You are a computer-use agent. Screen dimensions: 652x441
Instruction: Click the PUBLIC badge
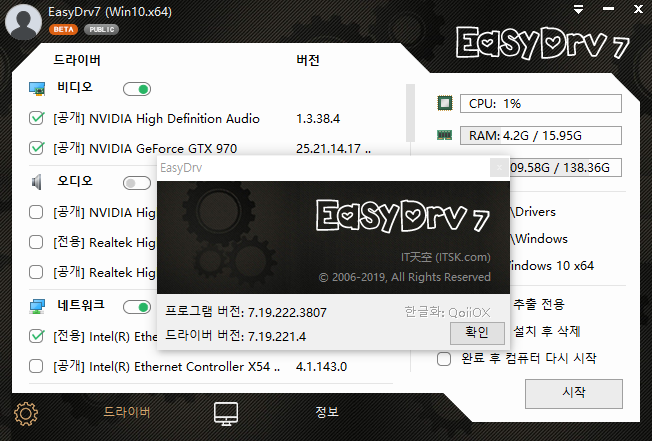click(101, 30)
